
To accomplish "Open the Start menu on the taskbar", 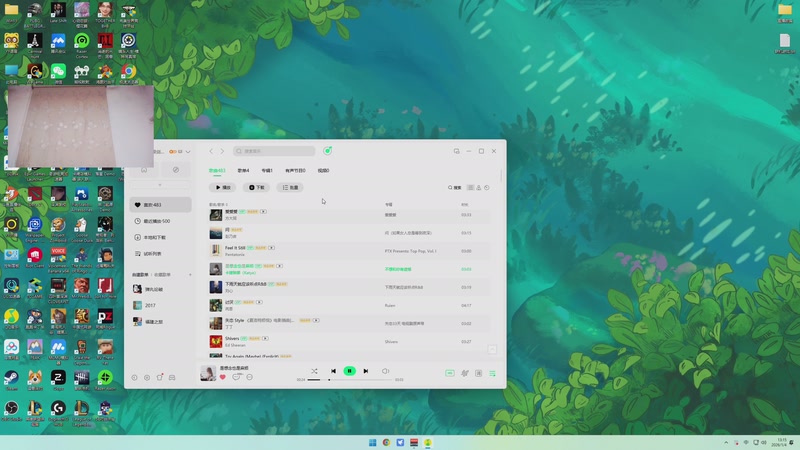I will [x=372, y=442].
